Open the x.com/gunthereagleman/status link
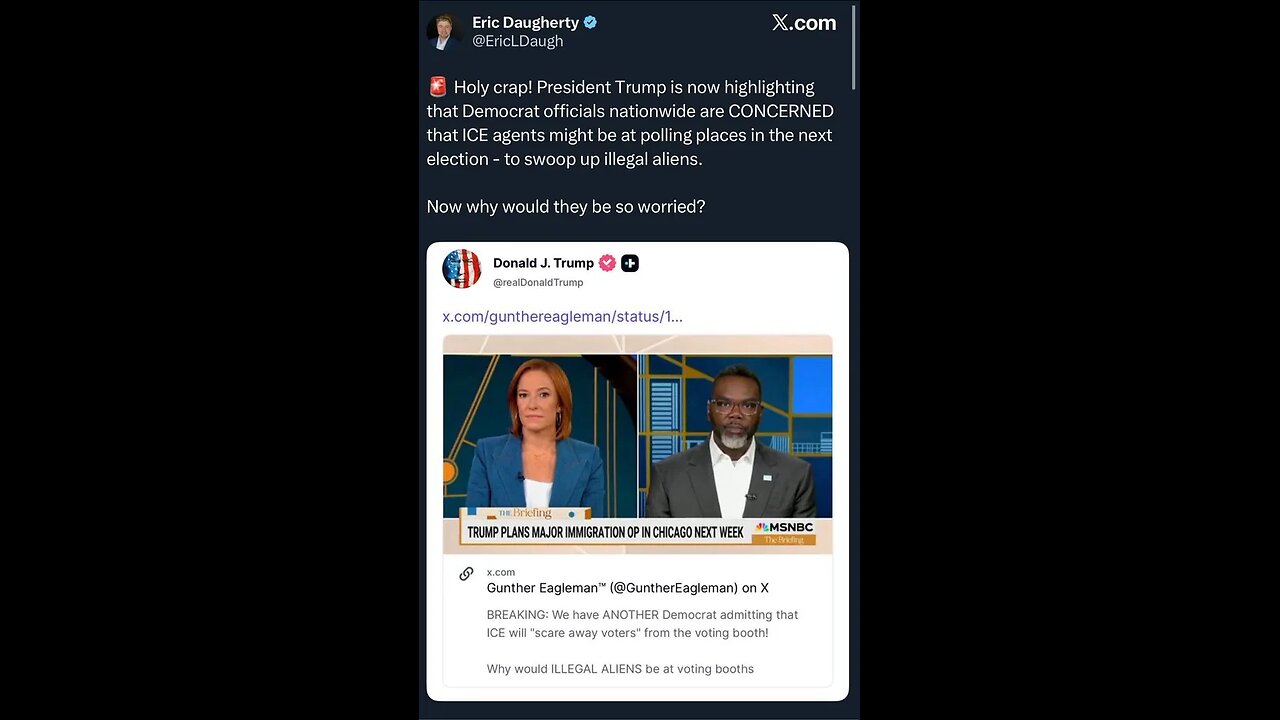Screen dimensions: 1280x720 point(563,316)
